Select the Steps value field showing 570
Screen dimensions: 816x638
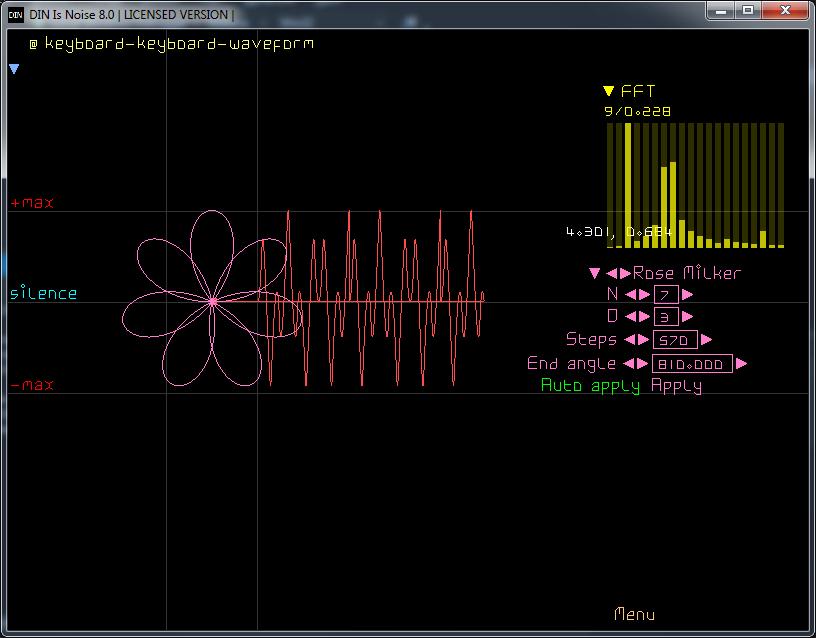[674, 340]
